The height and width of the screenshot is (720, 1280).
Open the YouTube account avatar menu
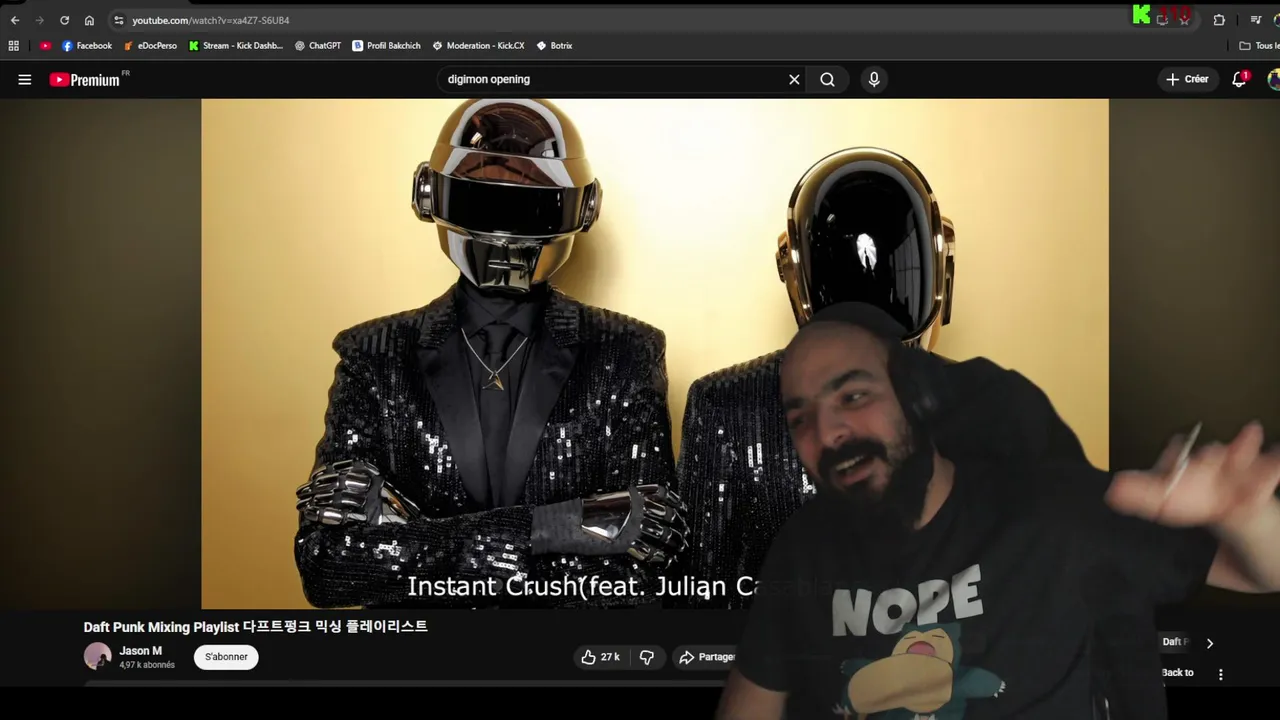(x=1273, y=79)
